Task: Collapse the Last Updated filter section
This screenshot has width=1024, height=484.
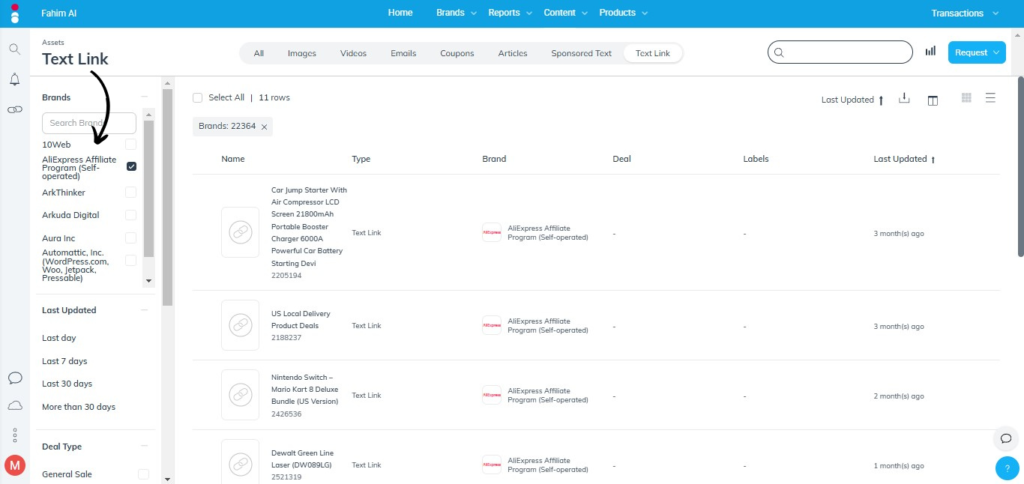Action: 144,310
